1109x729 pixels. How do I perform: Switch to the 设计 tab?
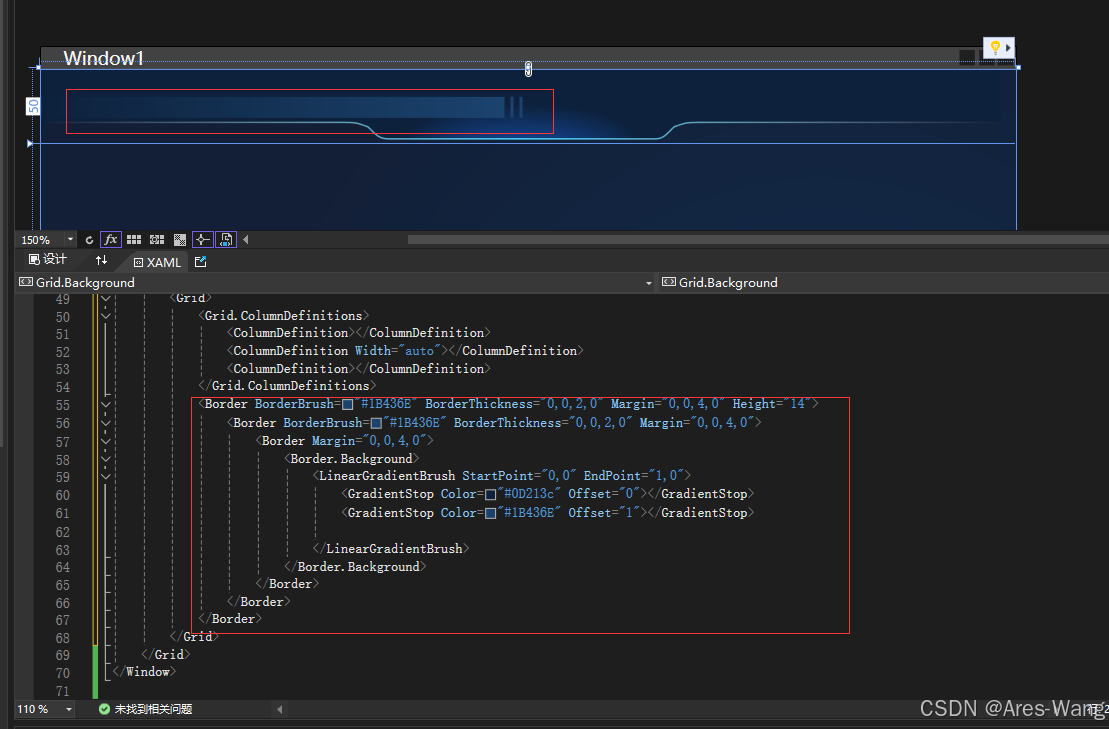point(48,261)
